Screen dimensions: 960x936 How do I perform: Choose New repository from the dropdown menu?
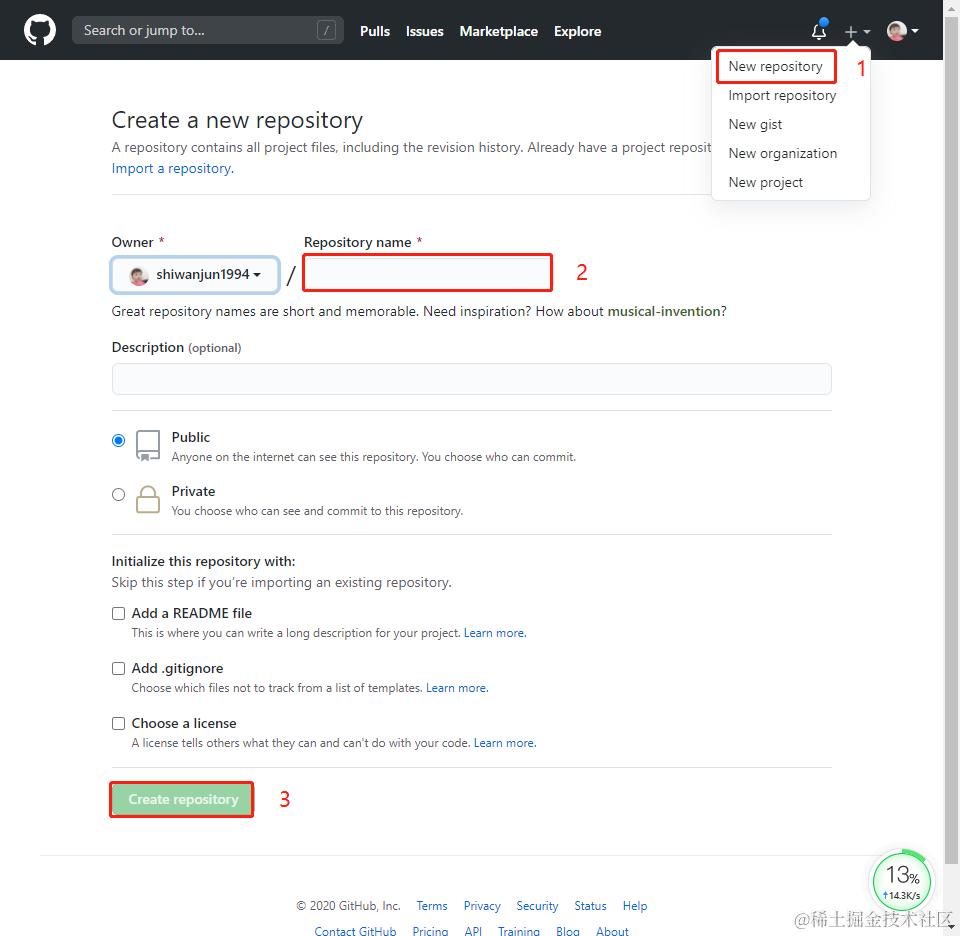[775, 66]
